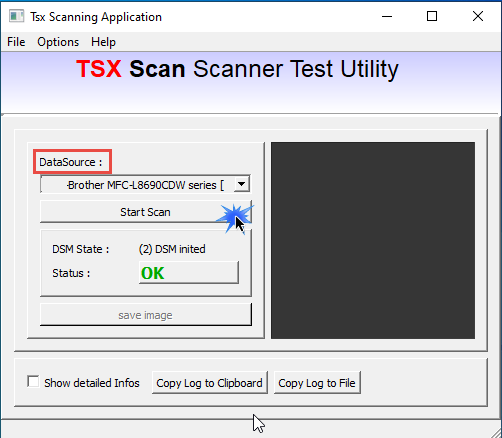Screen dimensions: 502x438
Task: Click the TSX Scan Scanner Test Utility heading
Action: [237, 69]
